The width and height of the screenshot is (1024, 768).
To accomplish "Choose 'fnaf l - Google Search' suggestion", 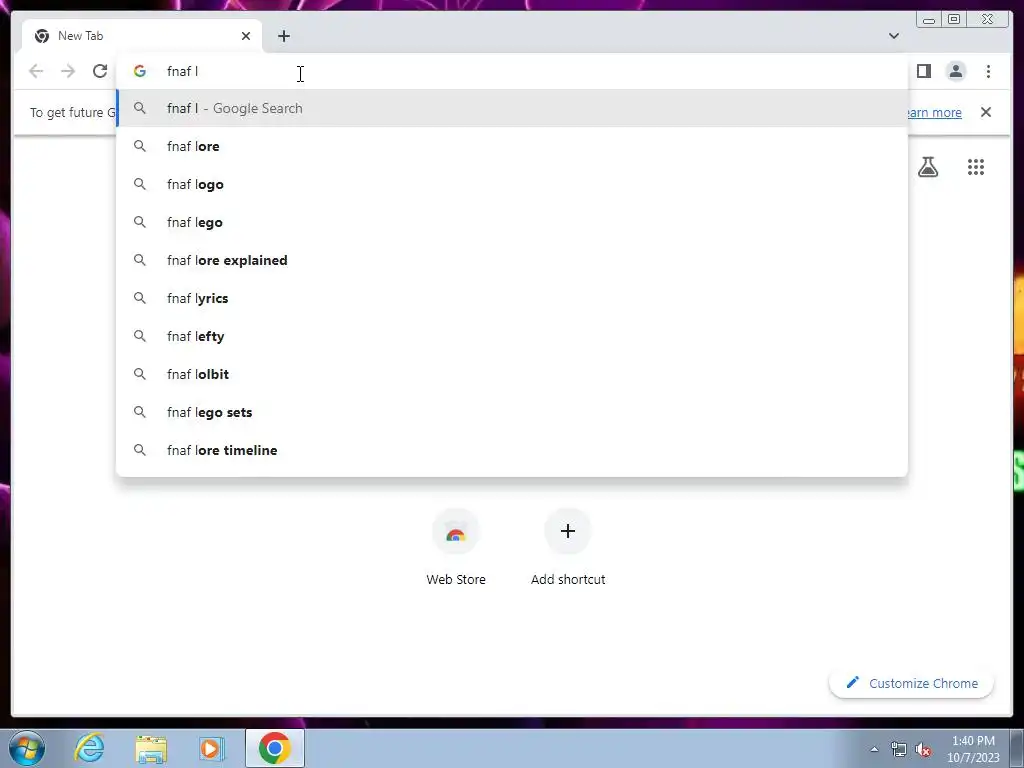I will (512, 108).
